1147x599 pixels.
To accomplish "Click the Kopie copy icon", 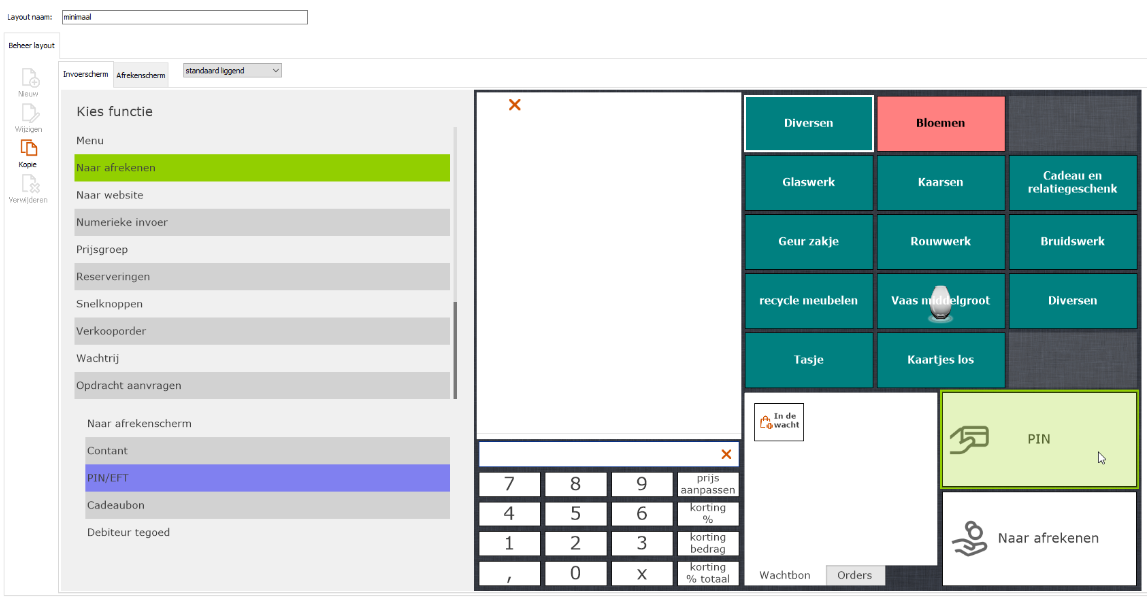I will click(28, 149).
